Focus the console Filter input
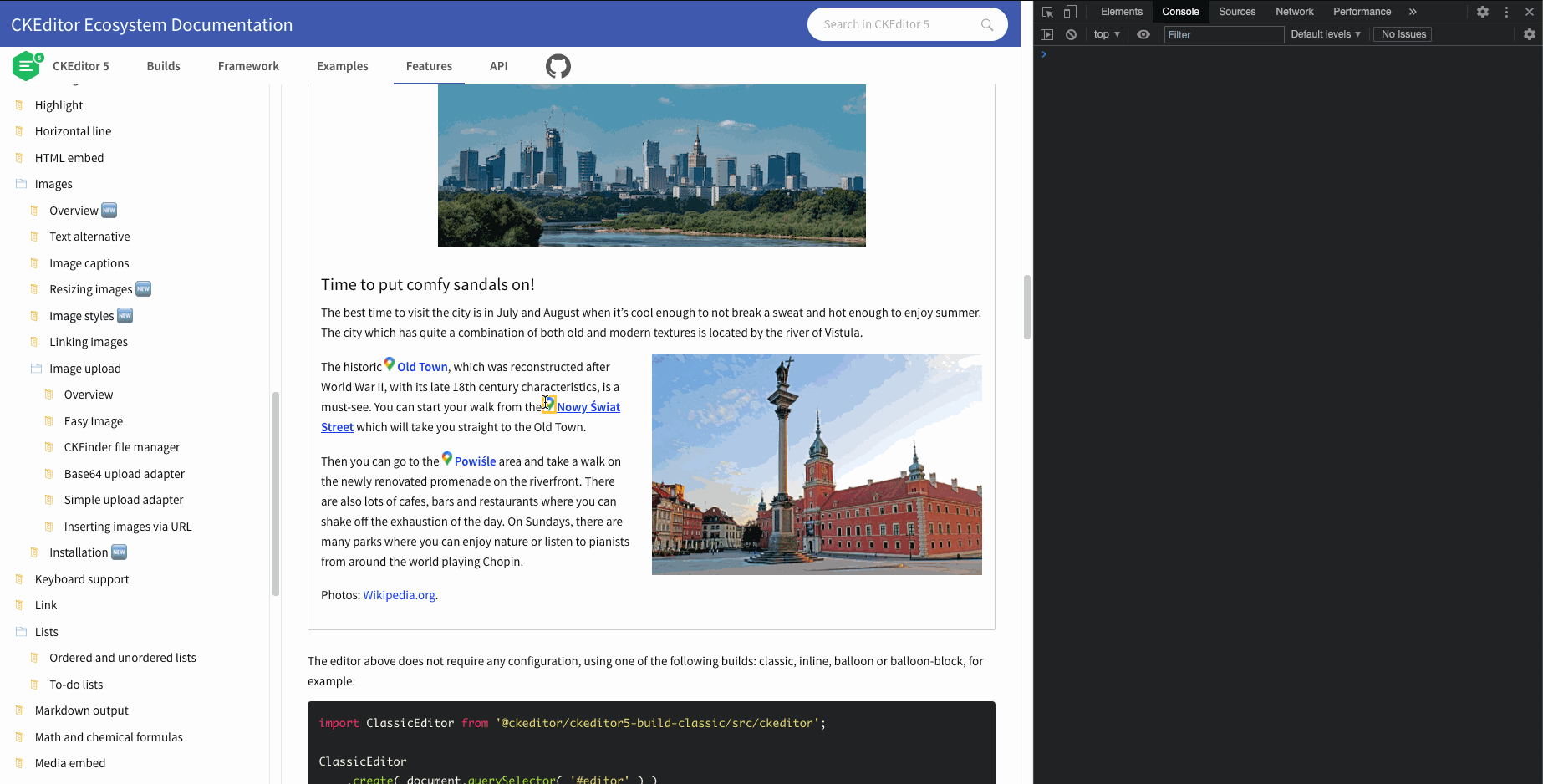 click(1225, 34)
